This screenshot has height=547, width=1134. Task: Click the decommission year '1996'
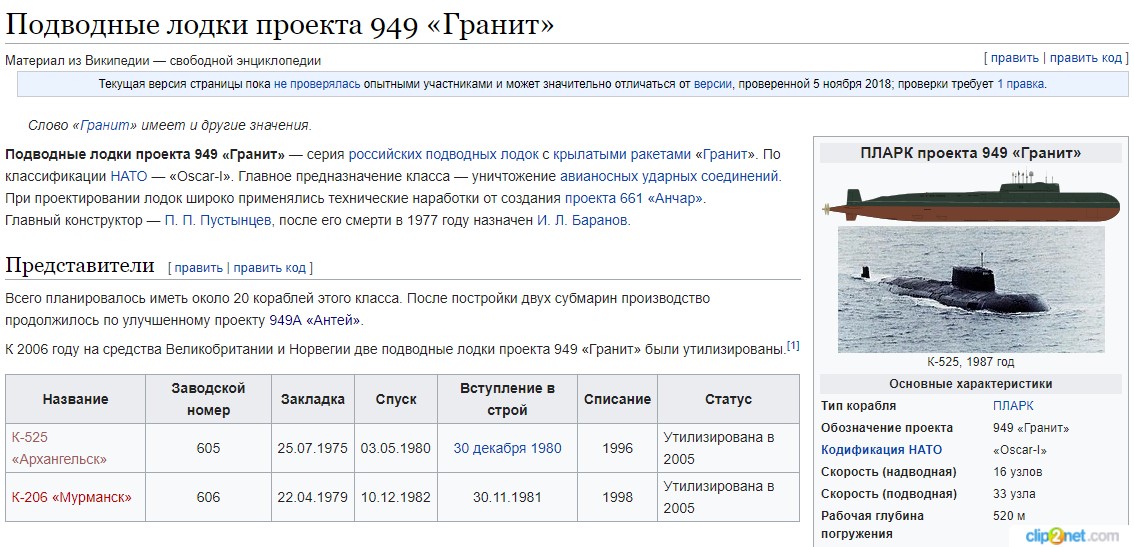click(x=618, y=449)
